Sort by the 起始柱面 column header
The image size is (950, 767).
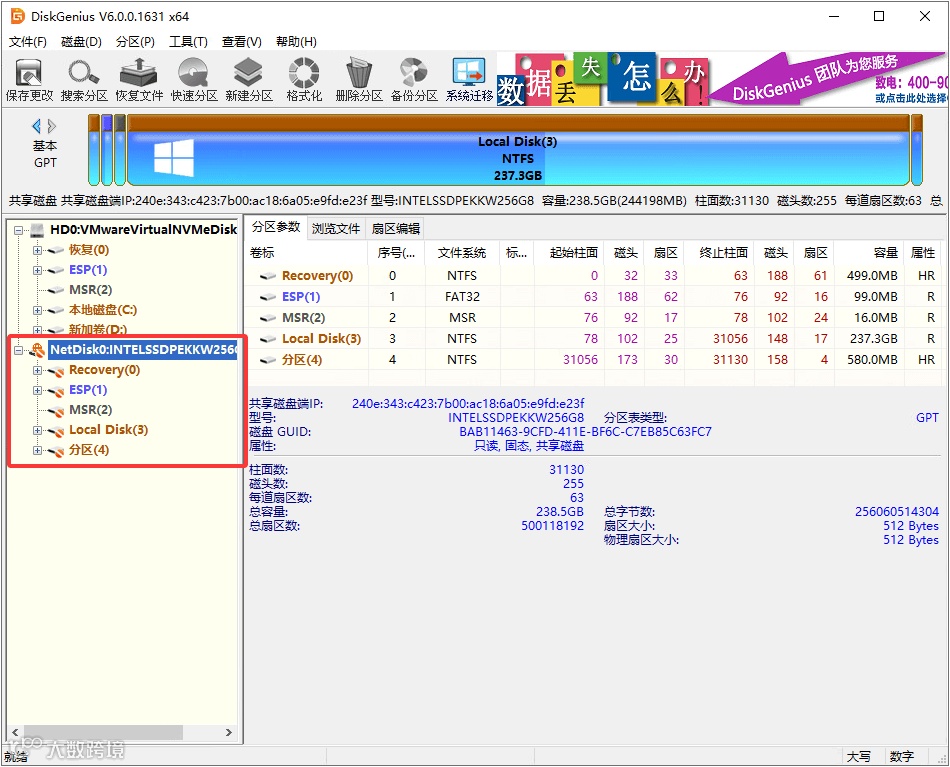coord(569,253)
